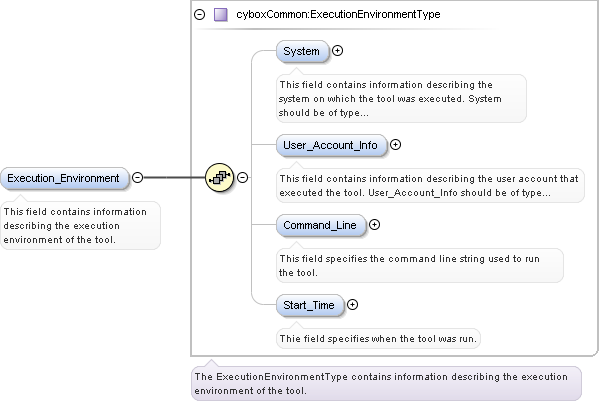This screenshot has height=404, width=600.
Task: Select the User_Account_Info element node
Action: 330,145
